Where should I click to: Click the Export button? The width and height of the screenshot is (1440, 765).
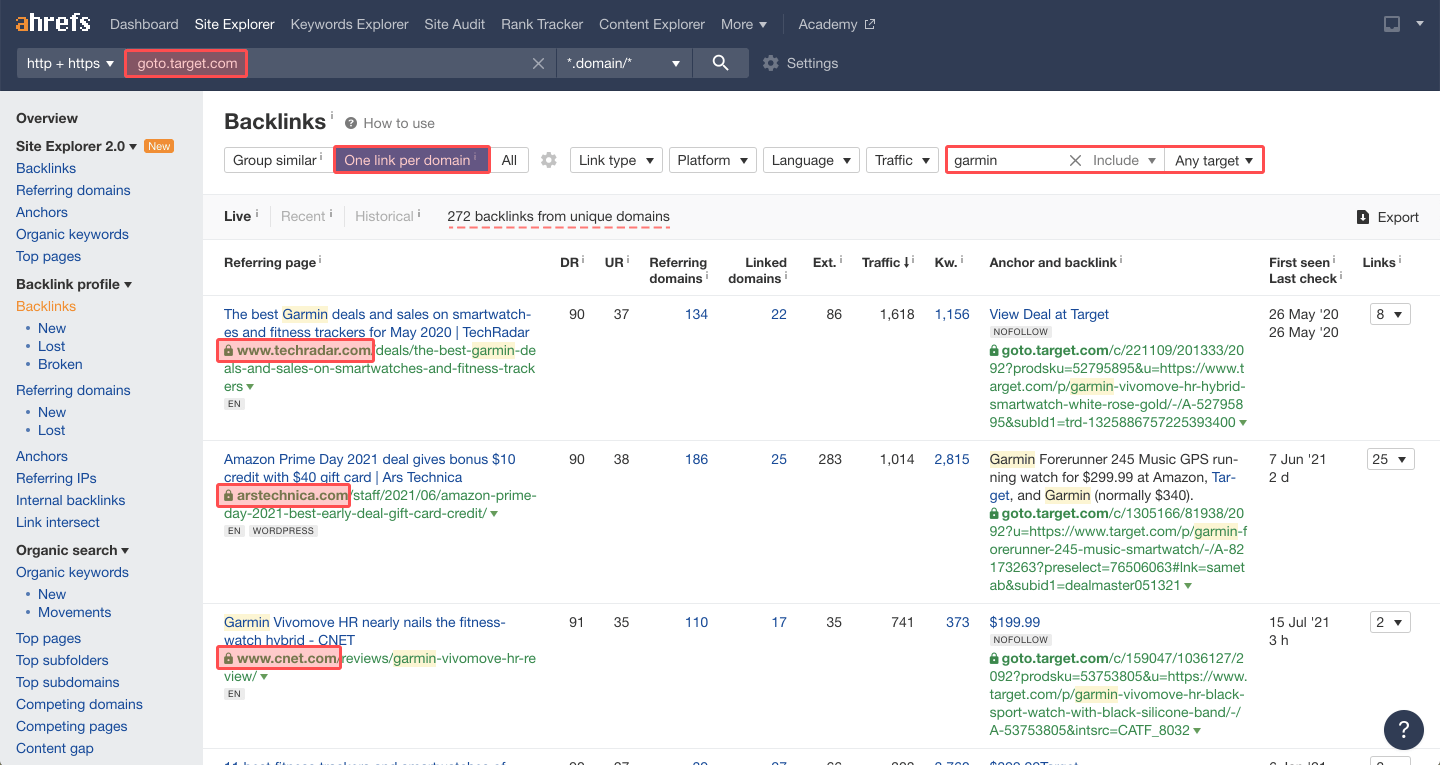coord(1388,217)
